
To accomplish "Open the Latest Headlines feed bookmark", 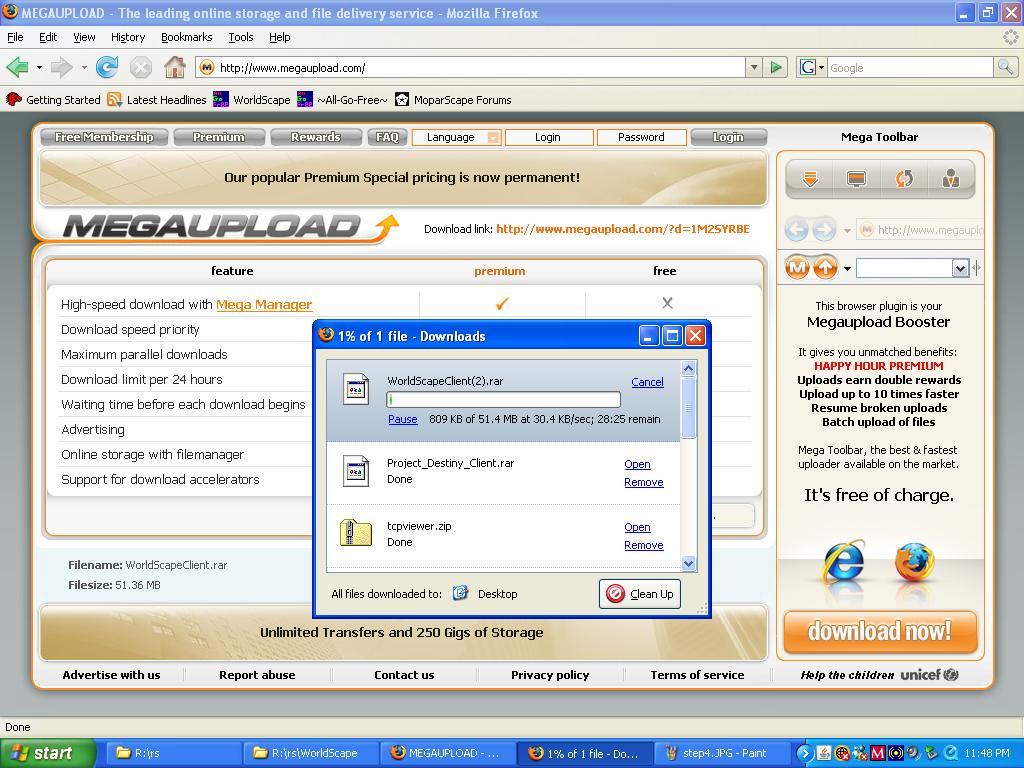I will (x=157, y=99).
